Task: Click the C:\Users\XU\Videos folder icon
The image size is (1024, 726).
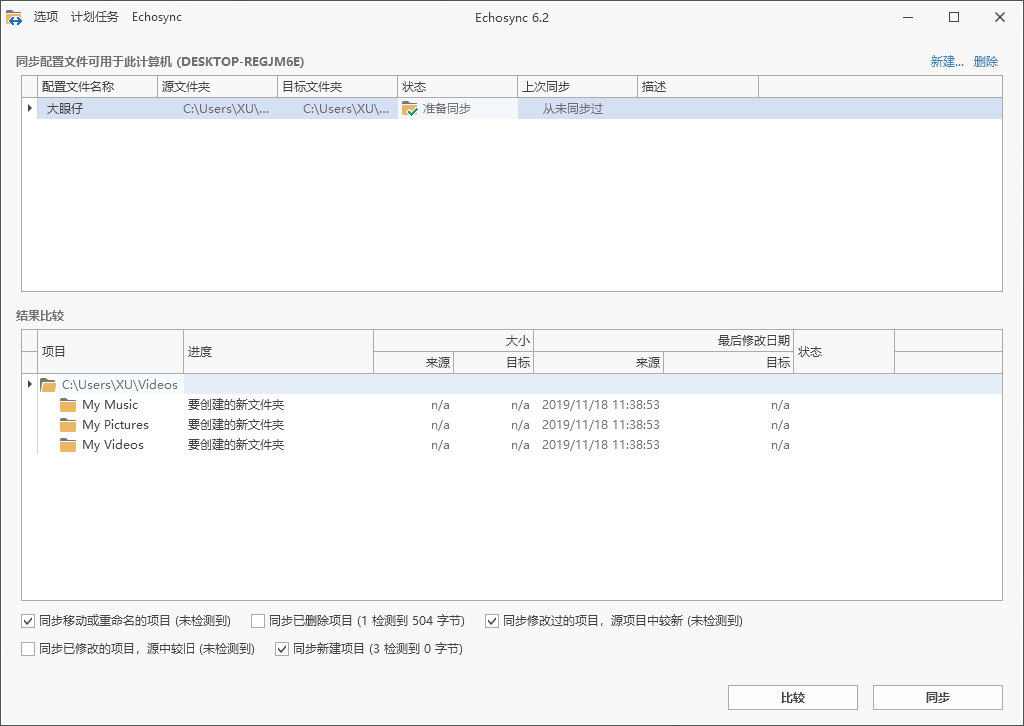Action: 47,384
